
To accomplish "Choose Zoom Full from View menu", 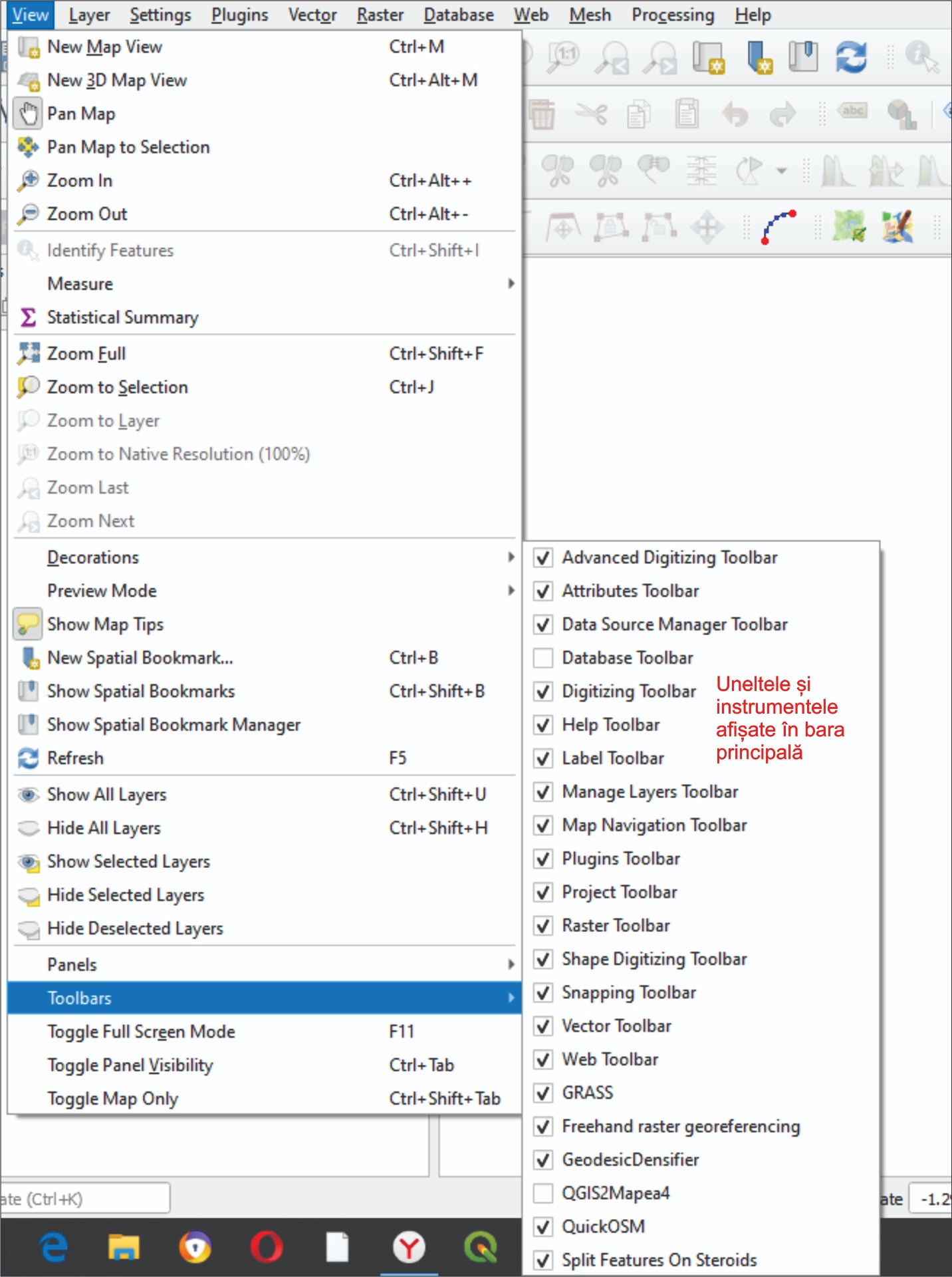I will coord(264,354).
